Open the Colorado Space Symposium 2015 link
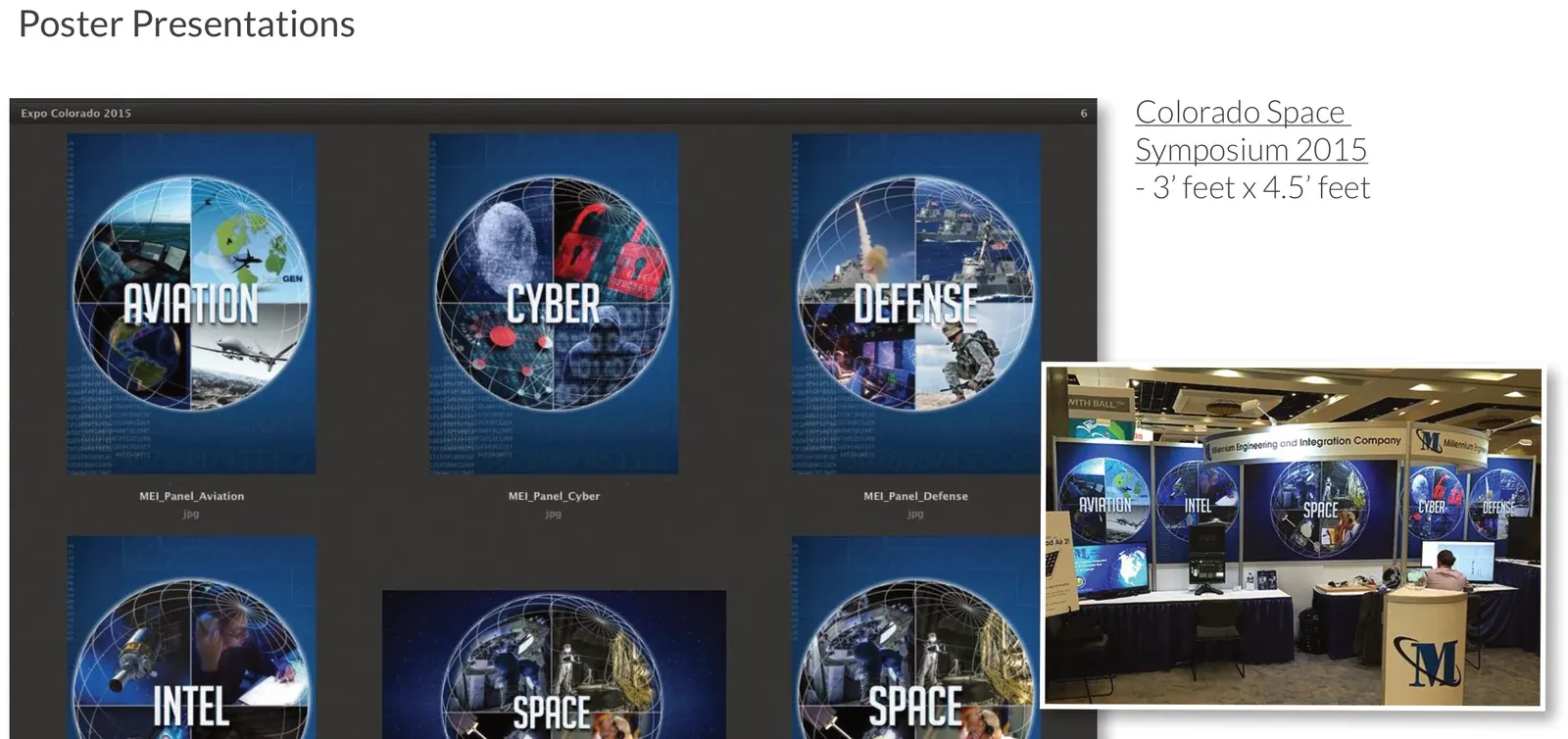 pyautogui.click(x=1250, y=130)
